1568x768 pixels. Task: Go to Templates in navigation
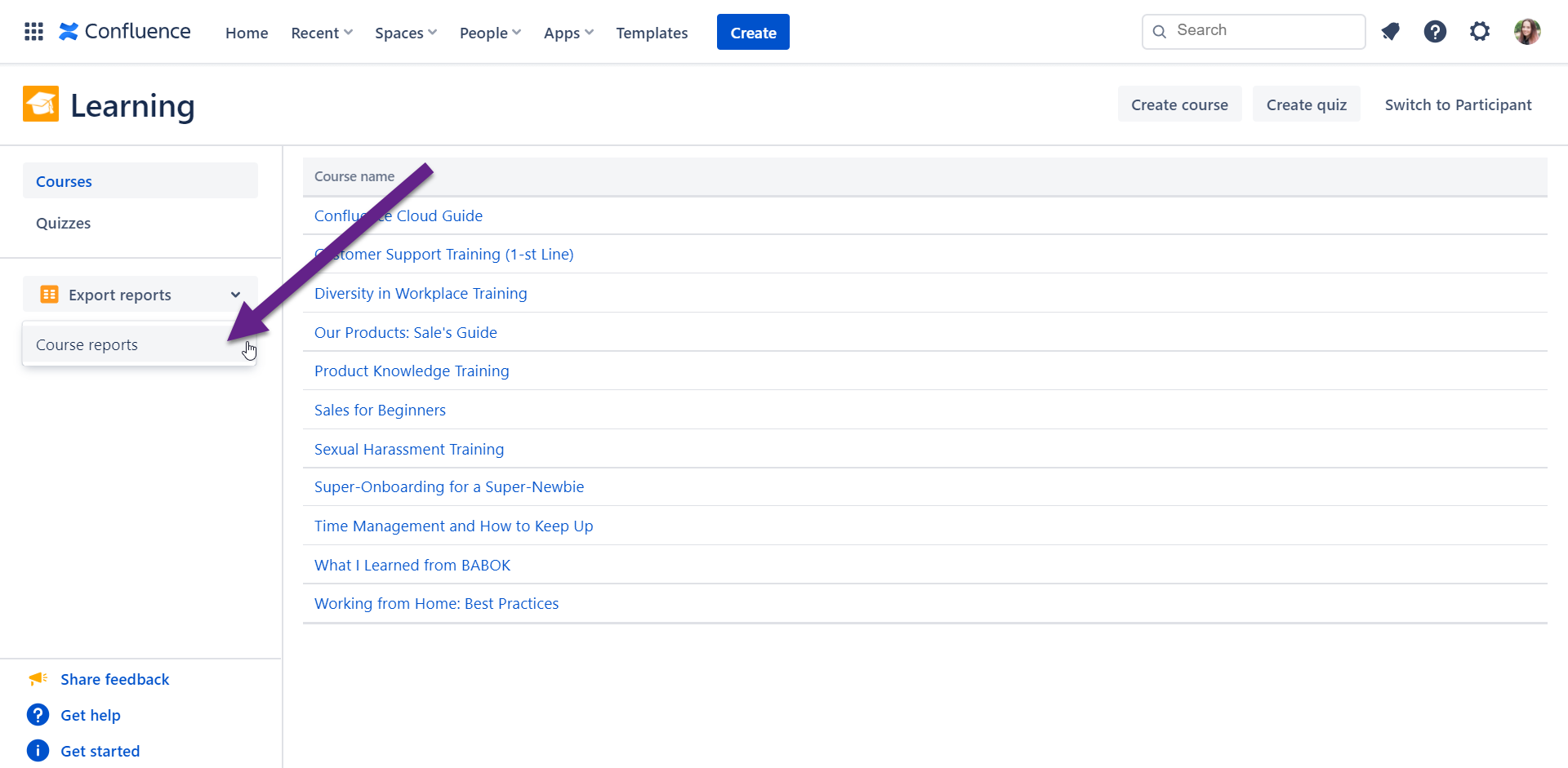pyautogui.click(x=652, y=33)
